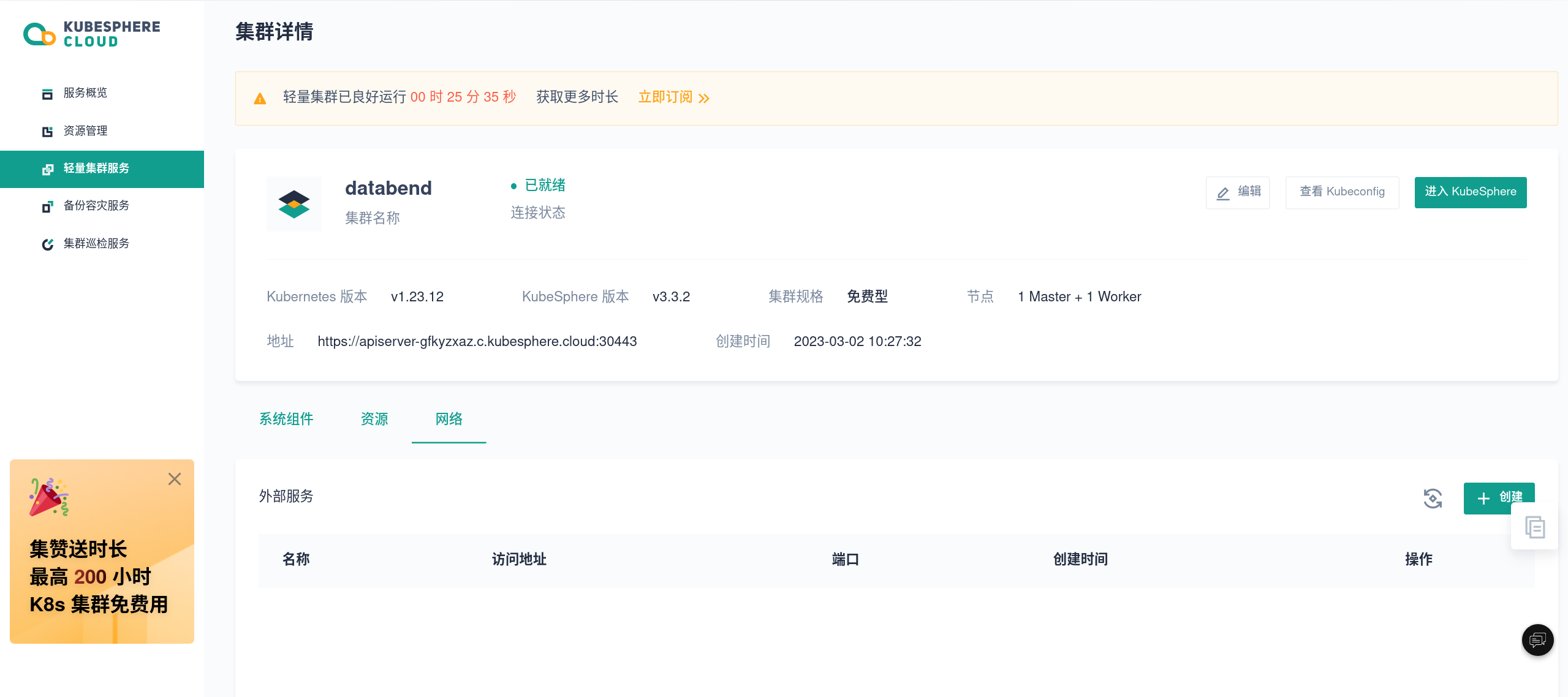
Task: Switch to the 系统组件 tab
Action: click(x=286, y=420)
